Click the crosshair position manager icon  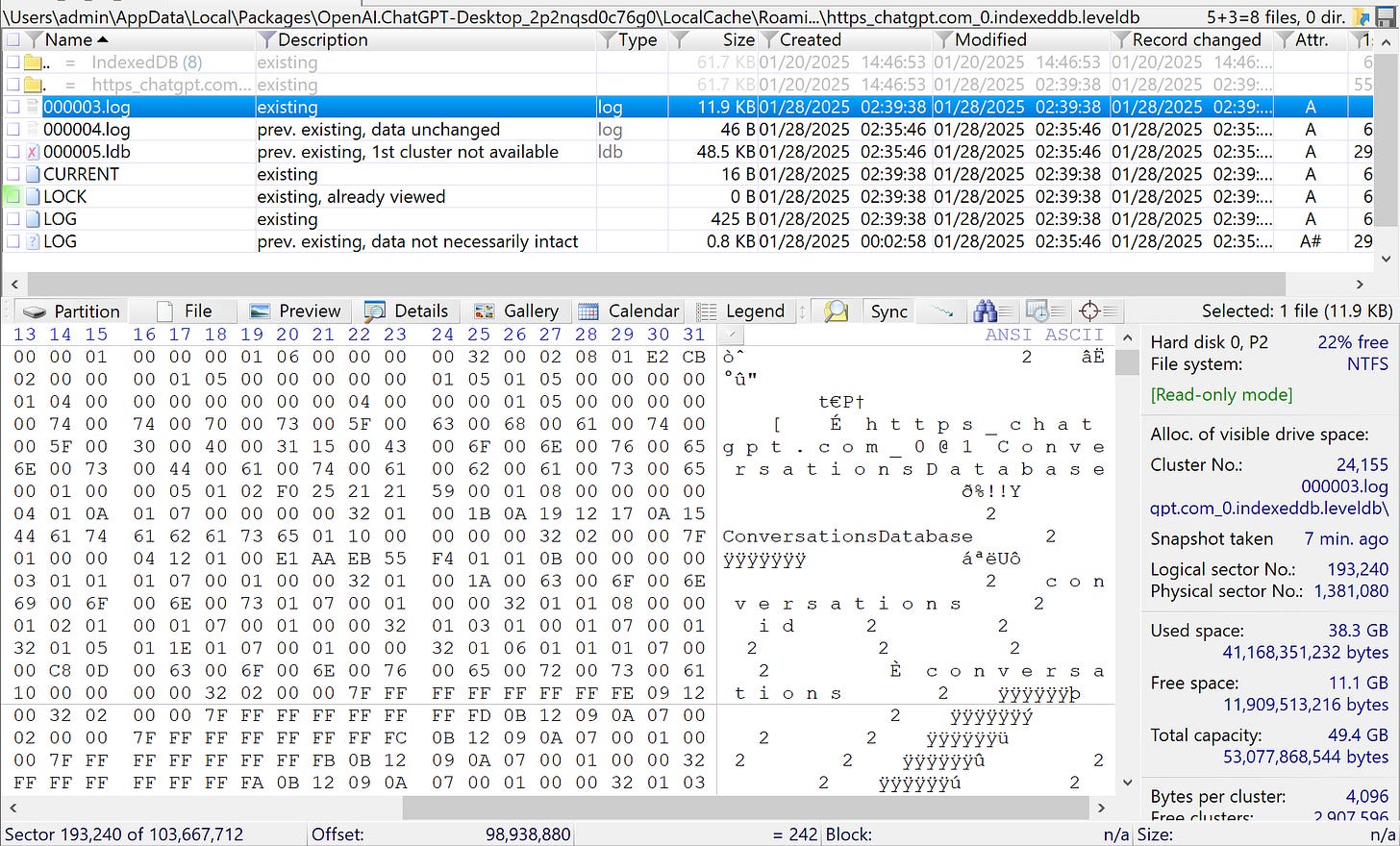(1094, 311)
